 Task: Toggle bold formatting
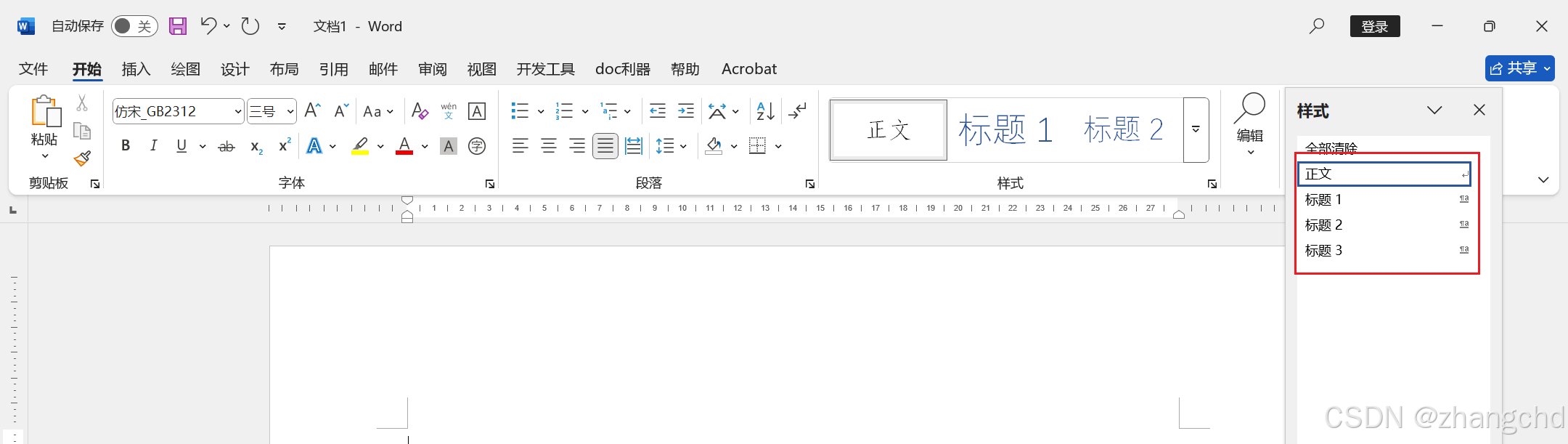[x=126, y=146]
